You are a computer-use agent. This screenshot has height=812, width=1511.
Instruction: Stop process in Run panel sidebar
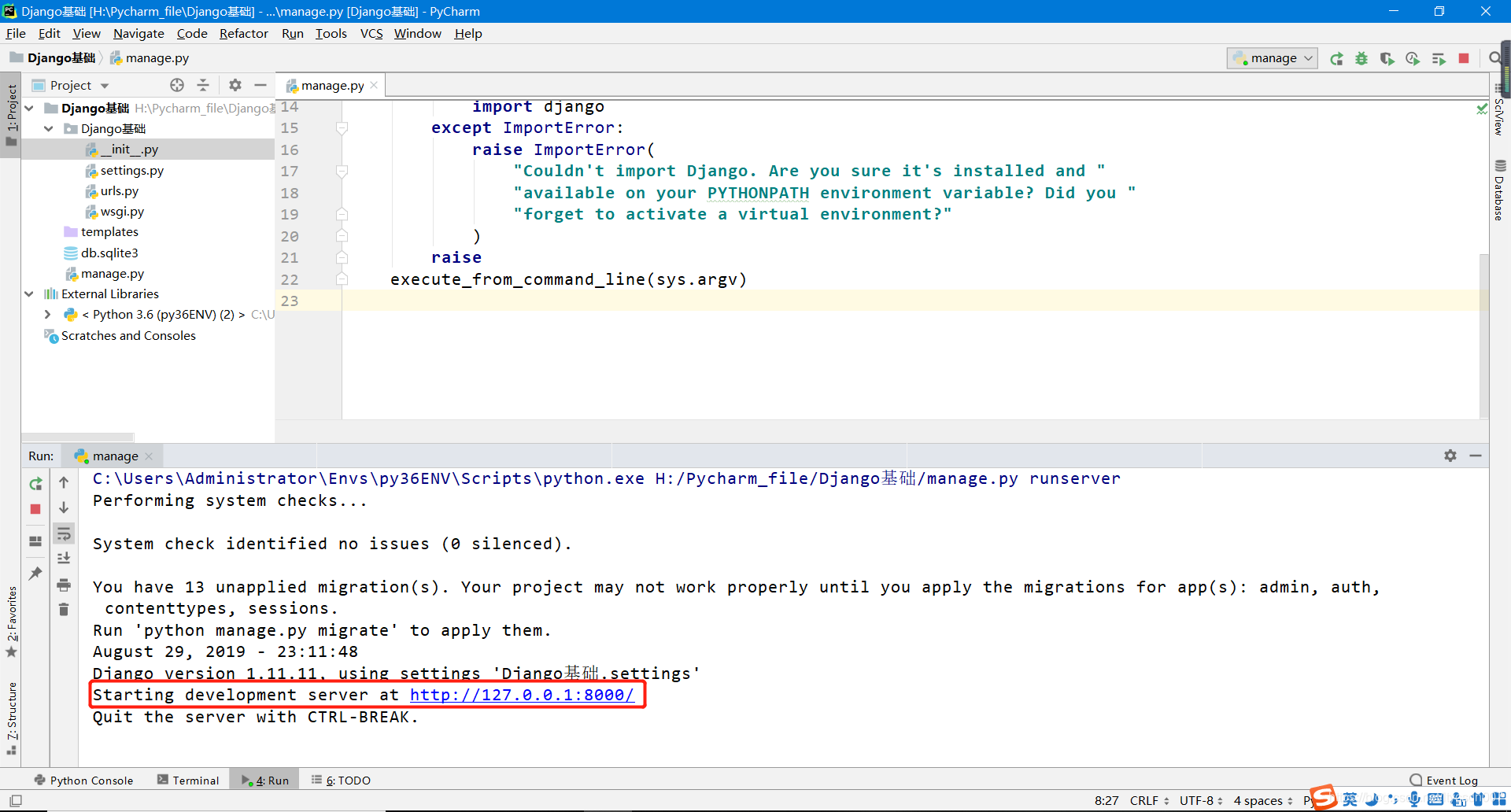(35, 509)
